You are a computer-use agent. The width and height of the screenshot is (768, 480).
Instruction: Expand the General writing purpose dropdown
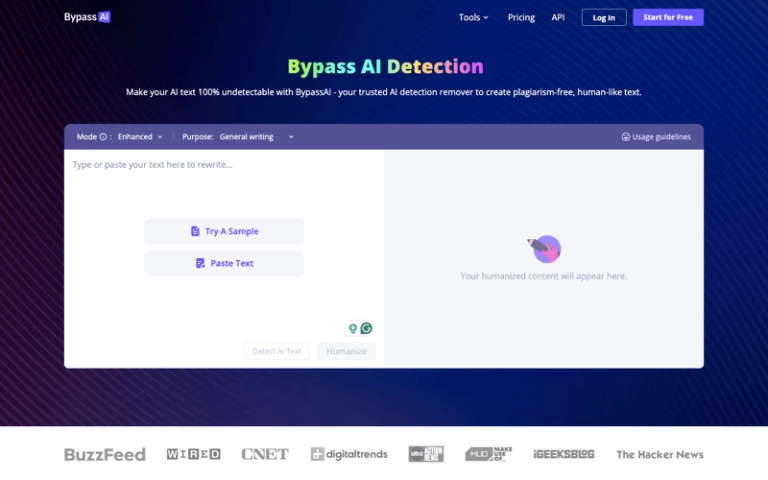256,137
